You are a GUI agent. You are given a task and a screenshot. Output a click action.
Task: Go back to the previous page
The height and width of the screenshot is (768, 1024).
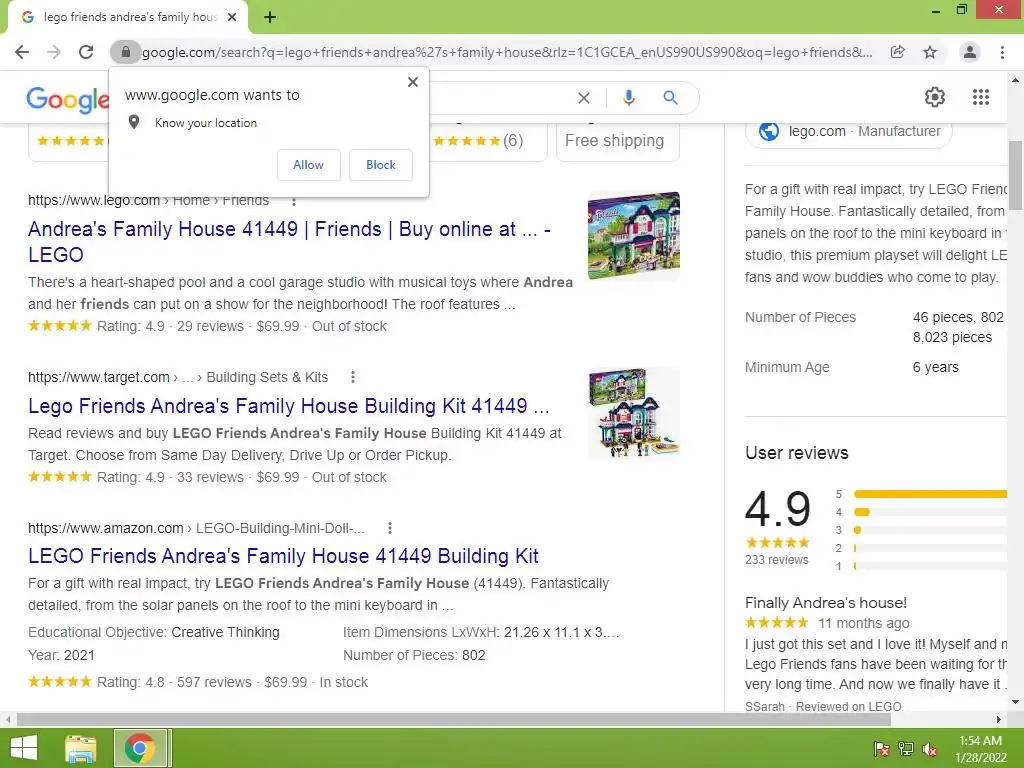point(22,52)
